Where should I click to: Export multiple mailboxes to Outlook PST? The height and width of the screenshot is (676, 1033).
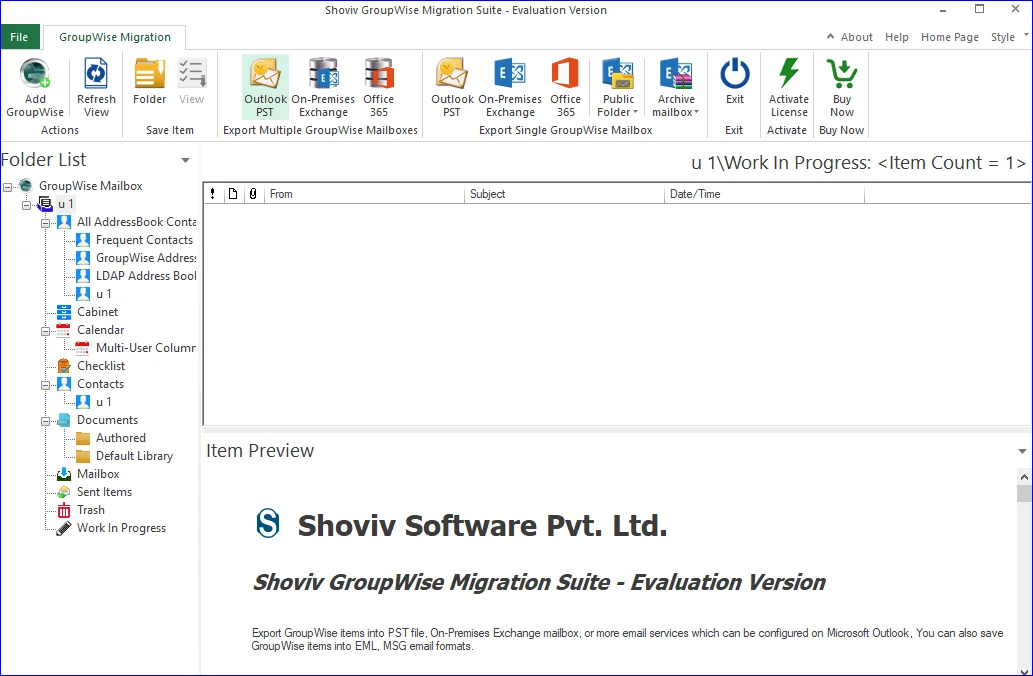pyautogui.click(x=265, y=88)
